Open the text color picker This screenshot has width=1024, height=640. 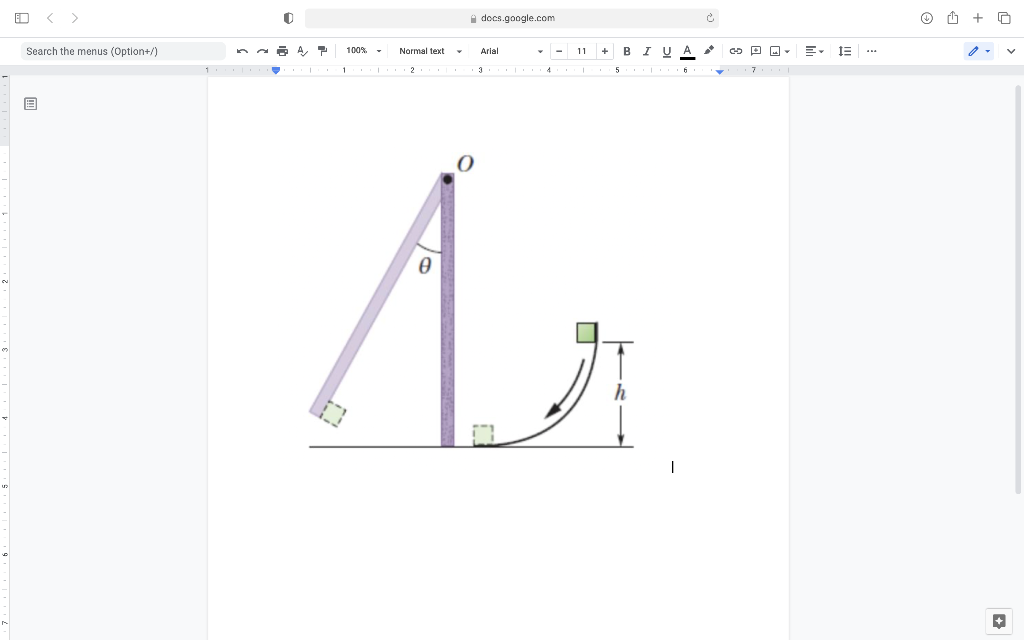pyautogui.click(x=688, y=52)
